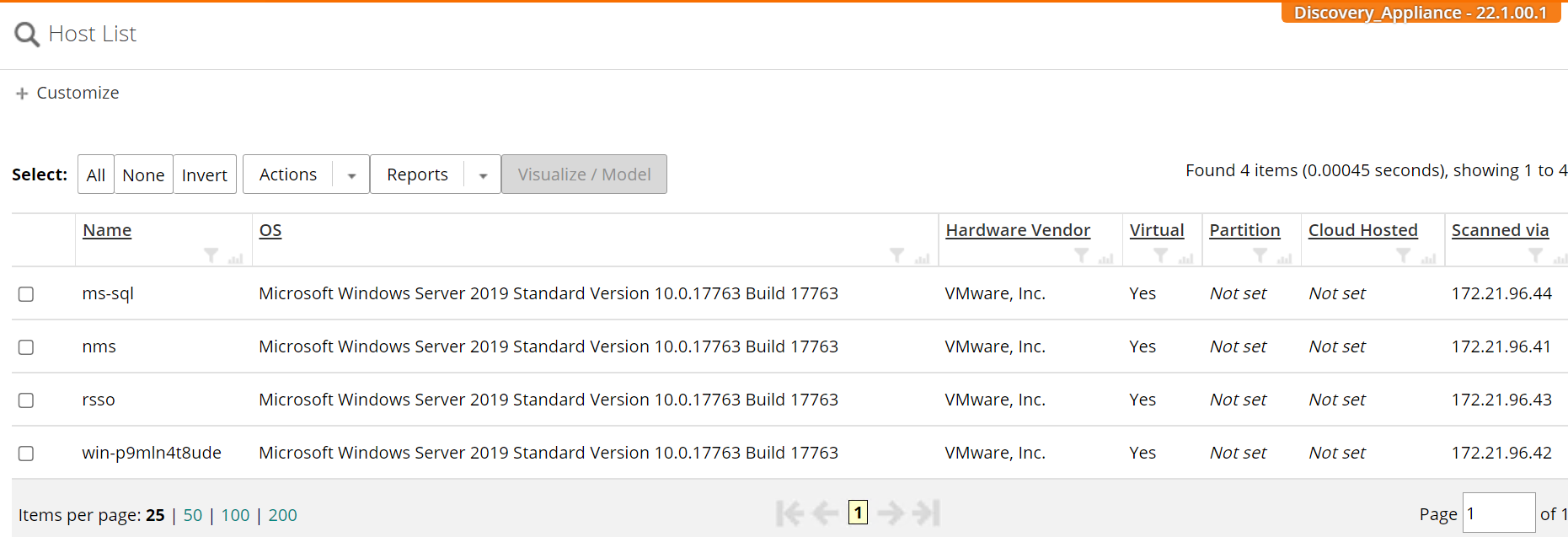Go to previous page arrow icon

(826, 513)
